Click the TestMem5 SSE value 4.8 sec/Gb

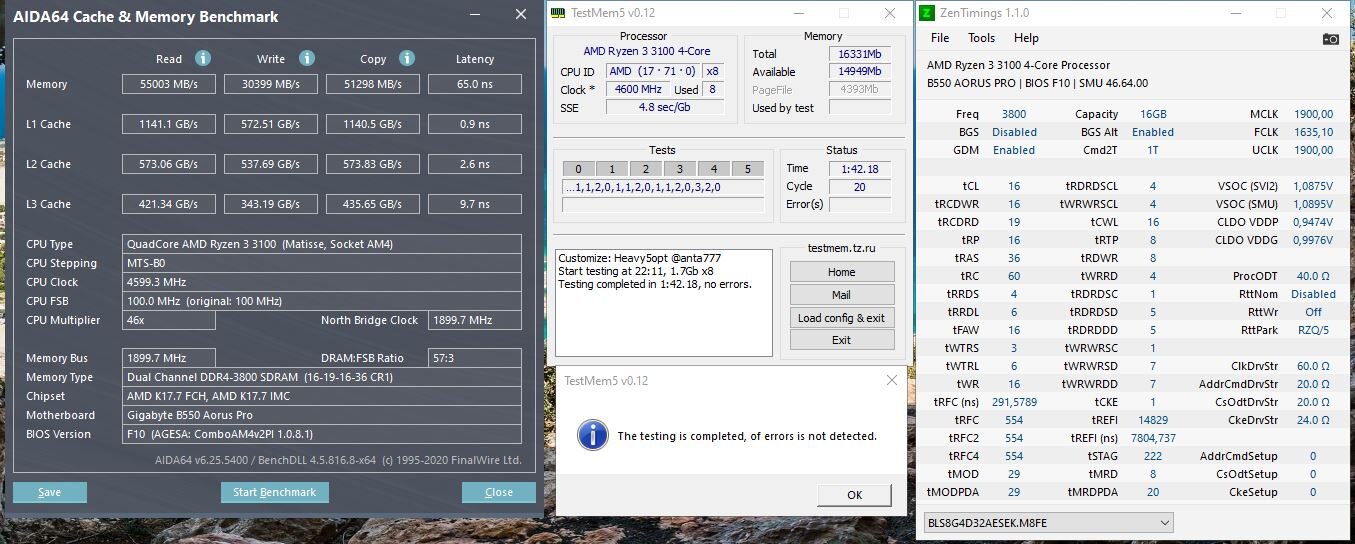665,108
